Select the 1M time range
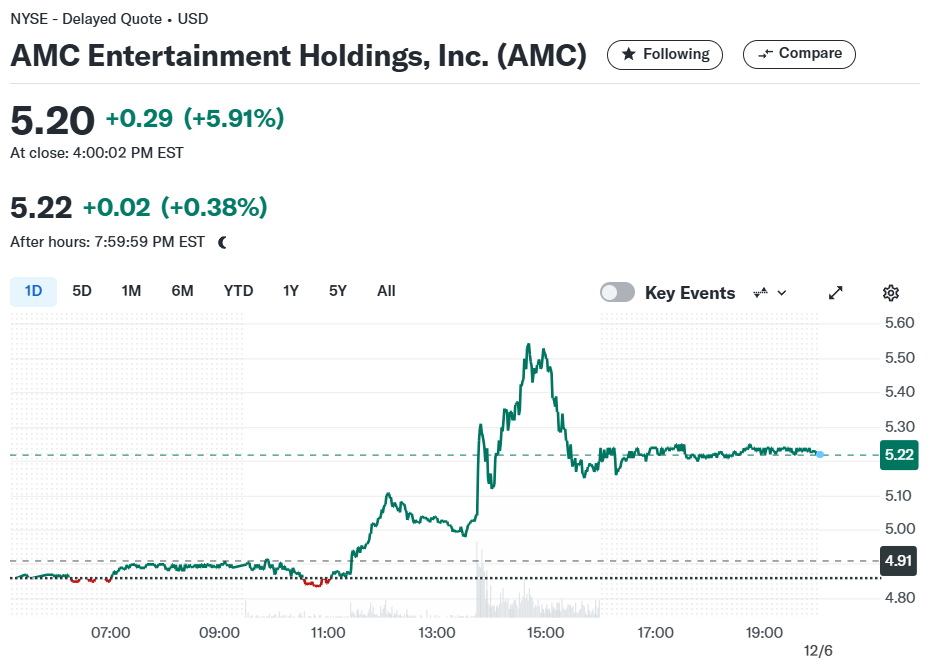Screen dimensions: 928x665 pyautogui.click(x=131, y=291)
